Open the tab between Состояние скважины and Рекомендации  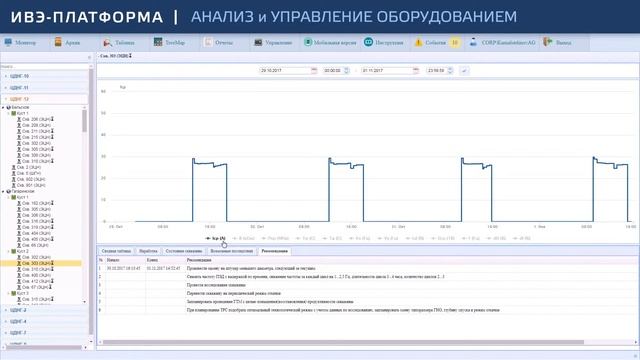(x=232, y=251)
